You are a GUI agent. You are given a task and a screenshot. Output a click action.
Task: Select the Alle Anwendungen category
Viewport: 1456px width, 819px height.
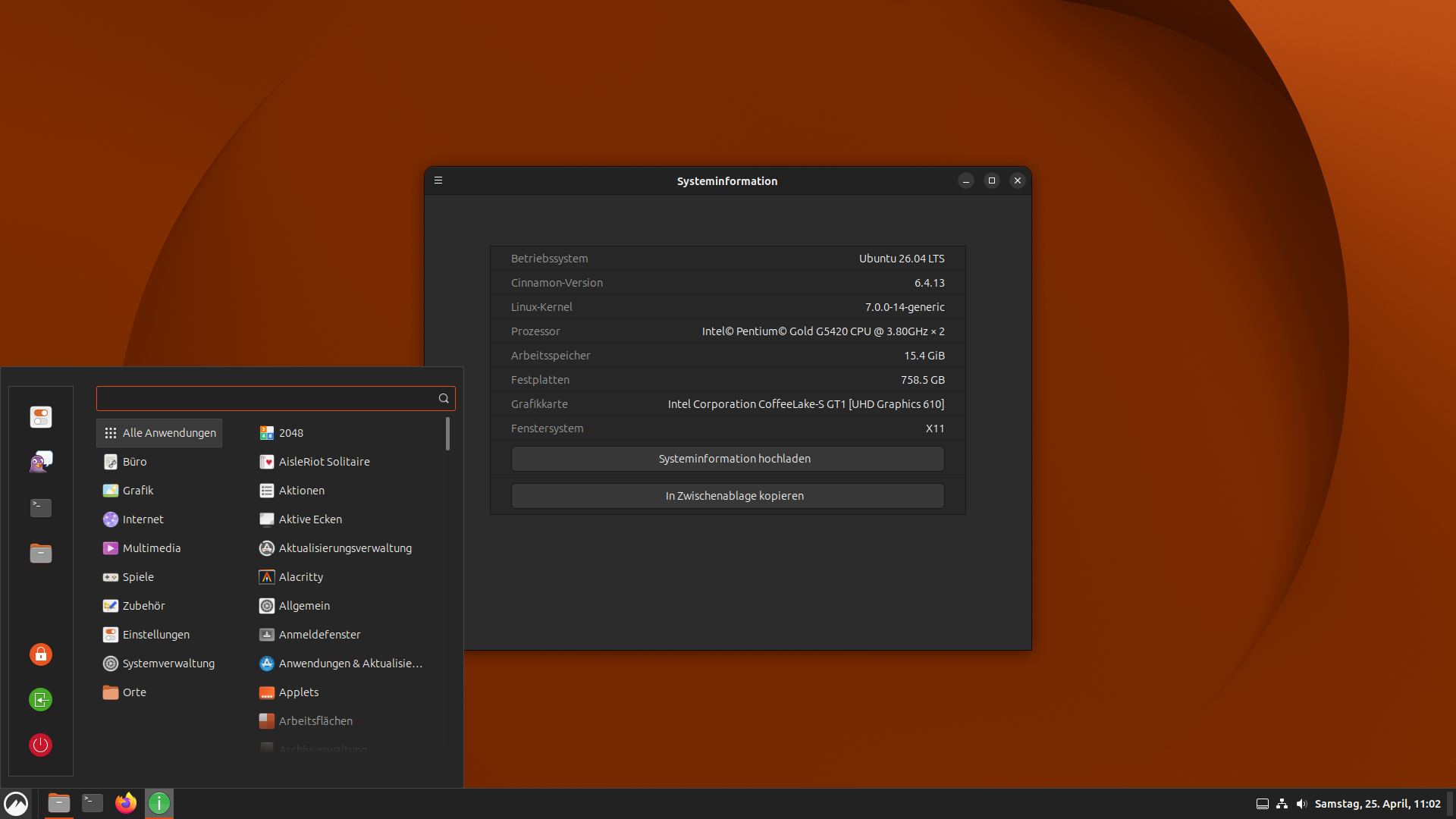(x=159, y=433)
